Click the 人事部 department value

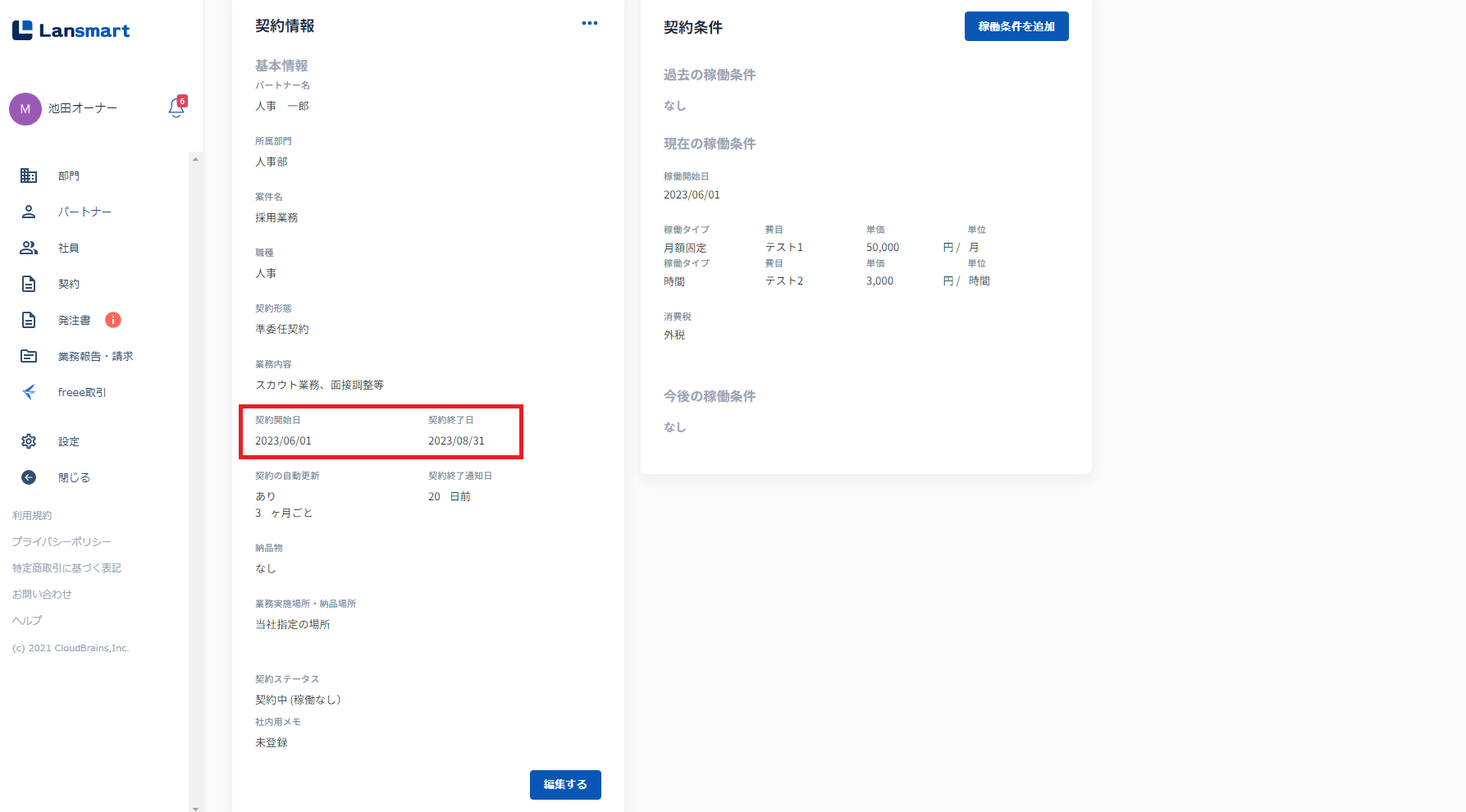point(272,162)
